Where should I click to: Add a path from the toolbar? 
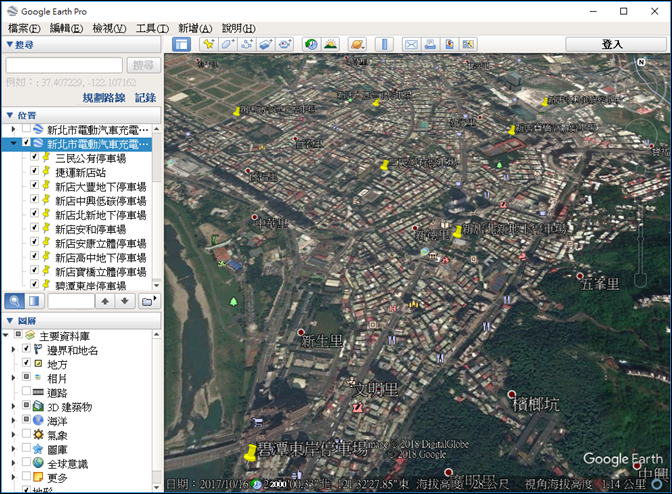point(247,44)
